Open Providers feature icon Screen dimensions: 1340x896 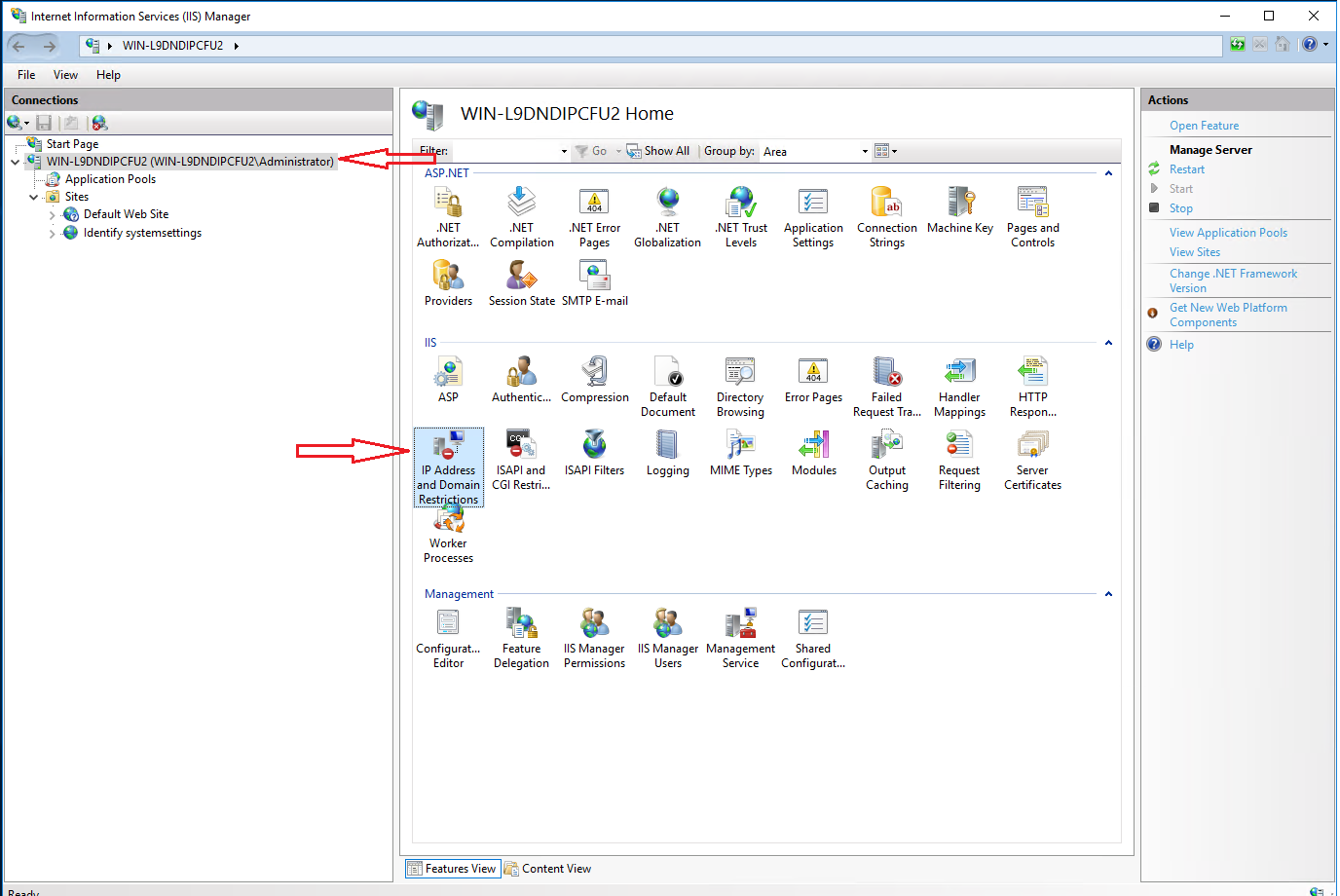(448, 283)
